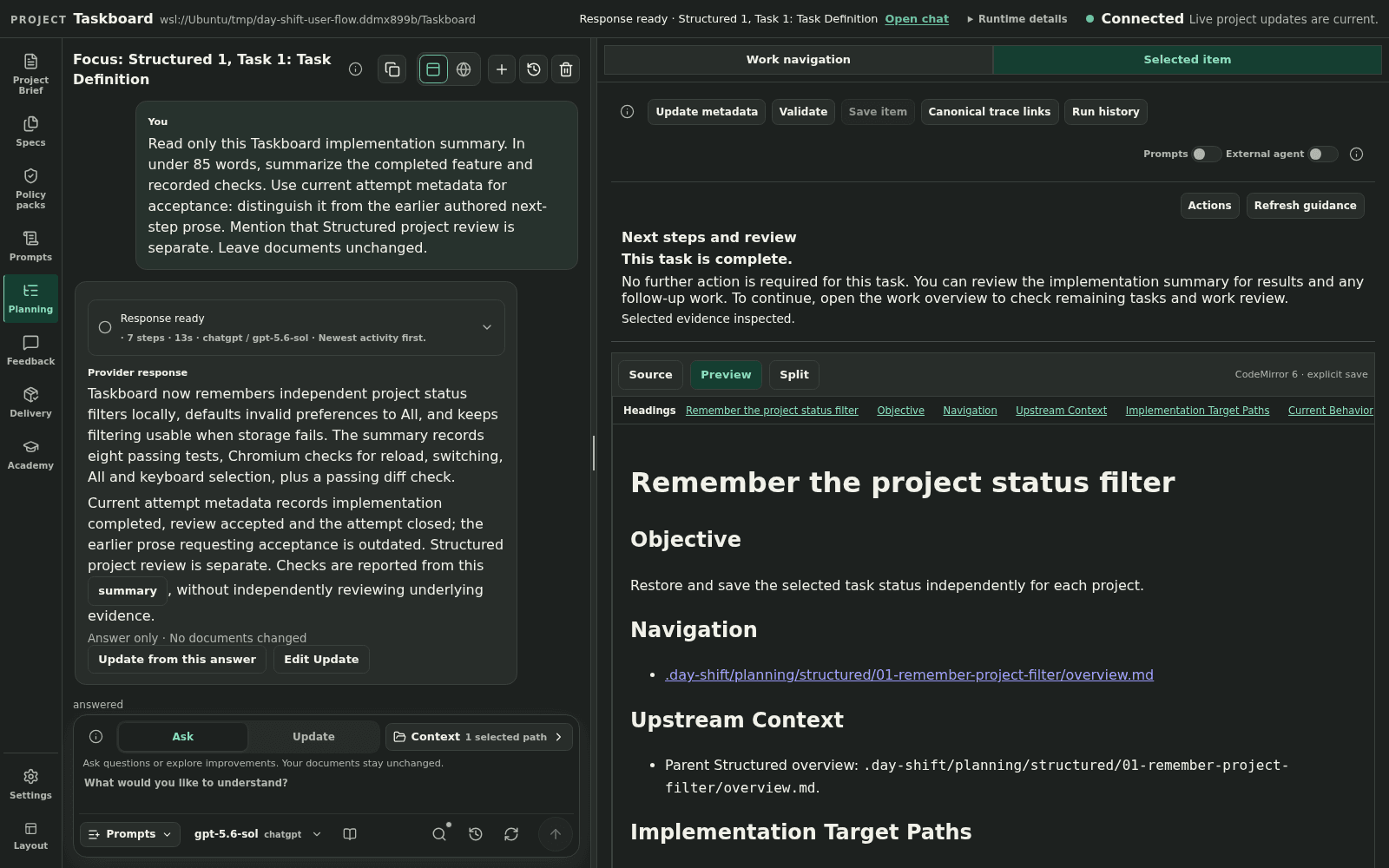Jump to Current Behavior heading link

tap(1330, 411)
